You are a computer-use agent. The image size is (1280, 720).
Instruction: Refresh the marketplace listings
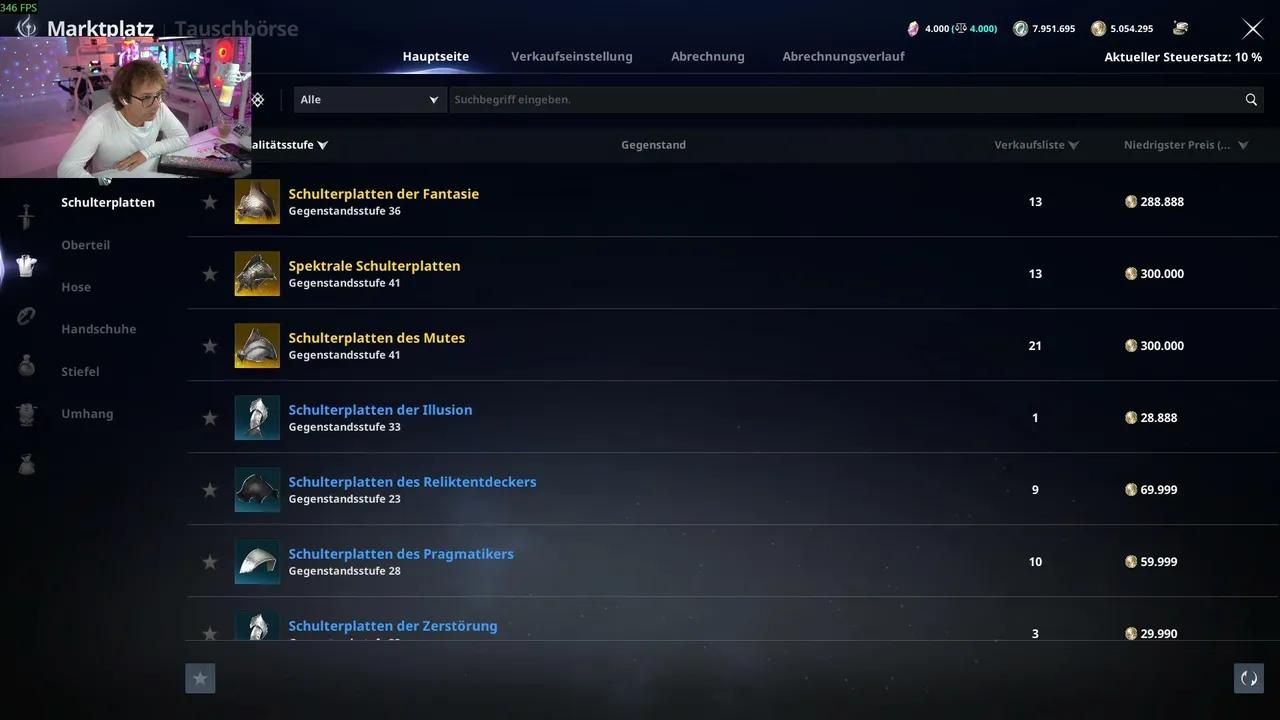point(1249,678)
